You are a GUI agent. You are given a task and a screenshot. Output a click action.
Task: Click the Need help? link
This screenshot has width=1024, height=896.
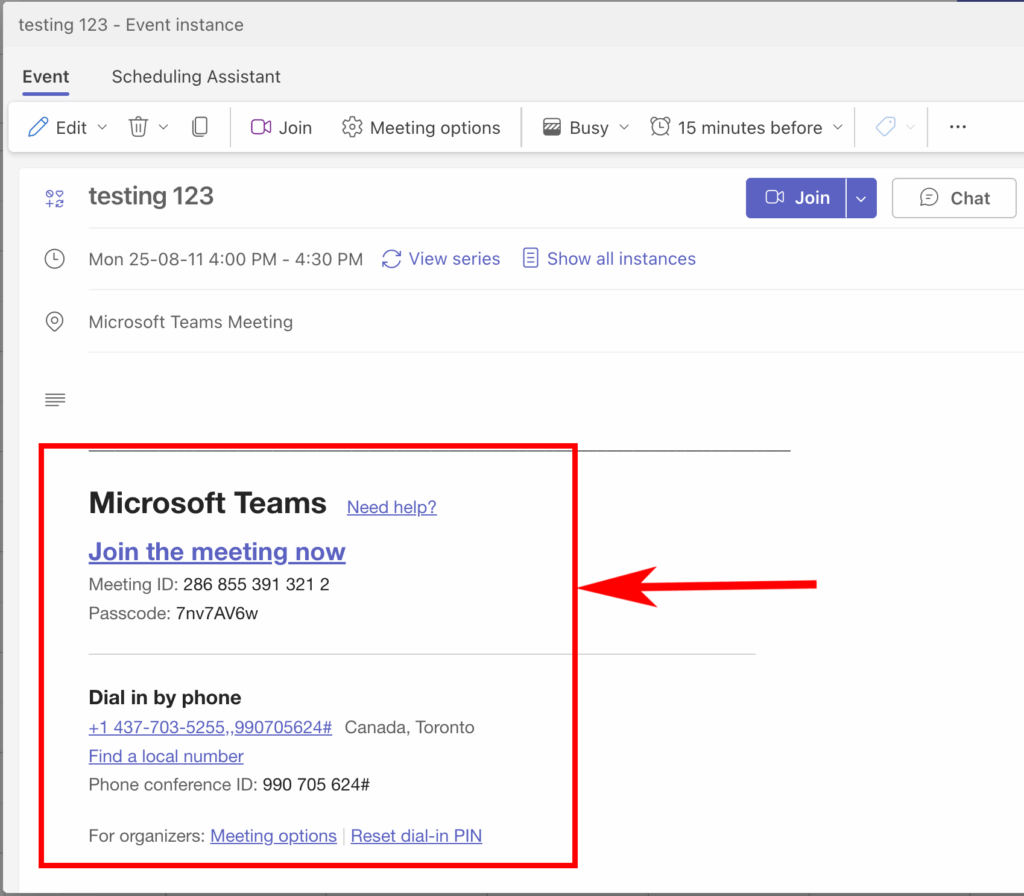pos(391,507)
